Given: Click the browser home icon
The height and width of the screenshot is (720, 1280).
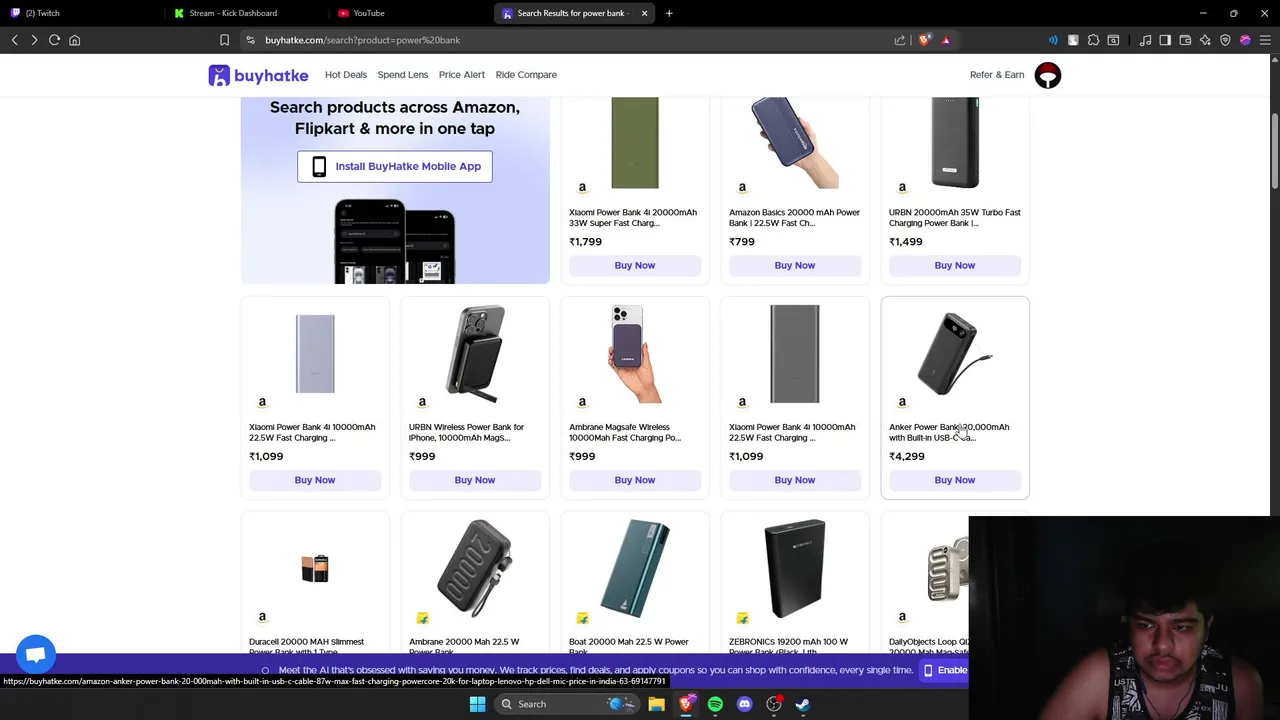Looking at the screenshot, I should [x=74, y=40].
